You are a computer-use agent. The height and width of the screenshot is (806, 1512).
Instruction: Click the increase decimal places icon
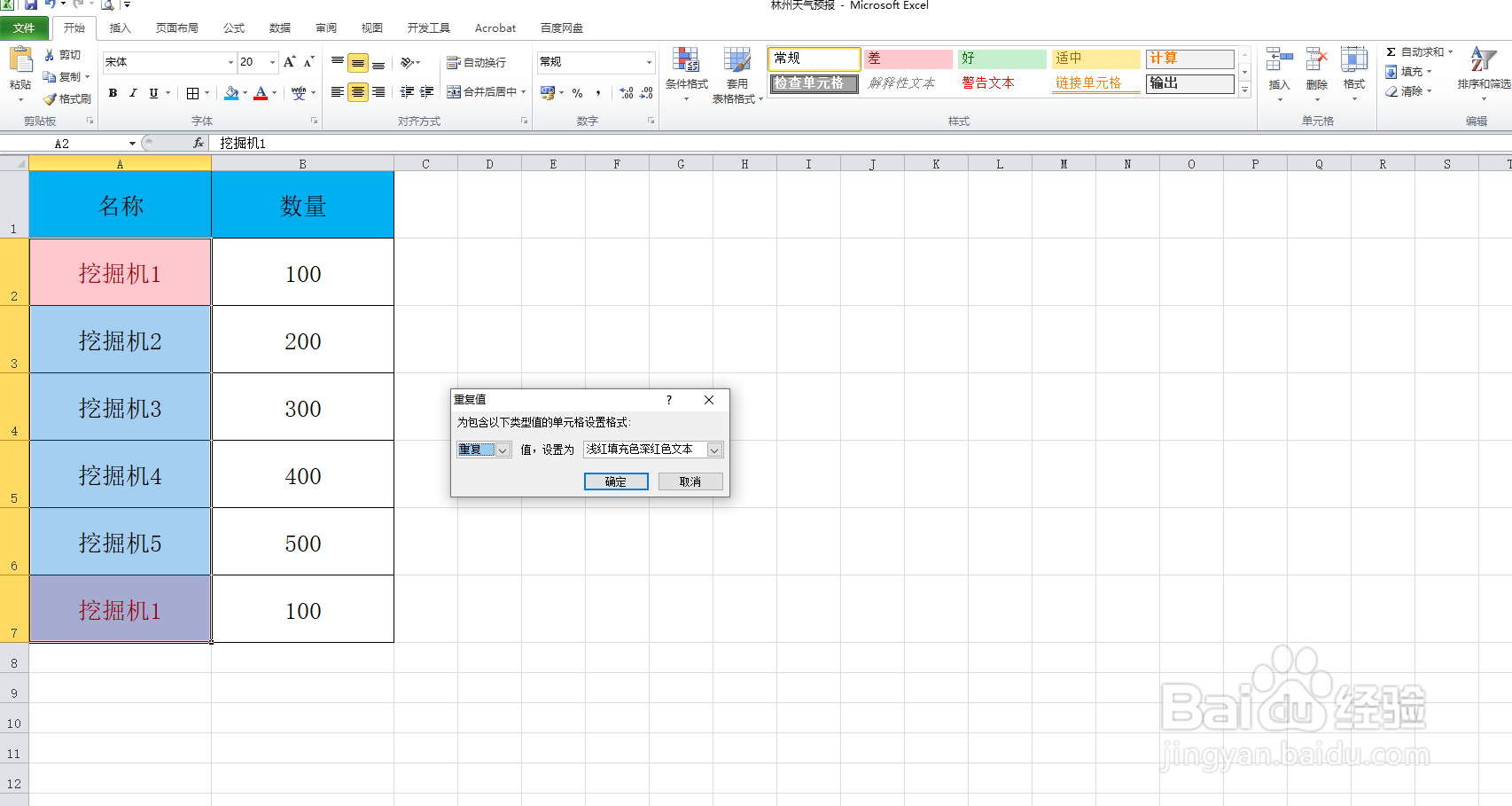627,93
